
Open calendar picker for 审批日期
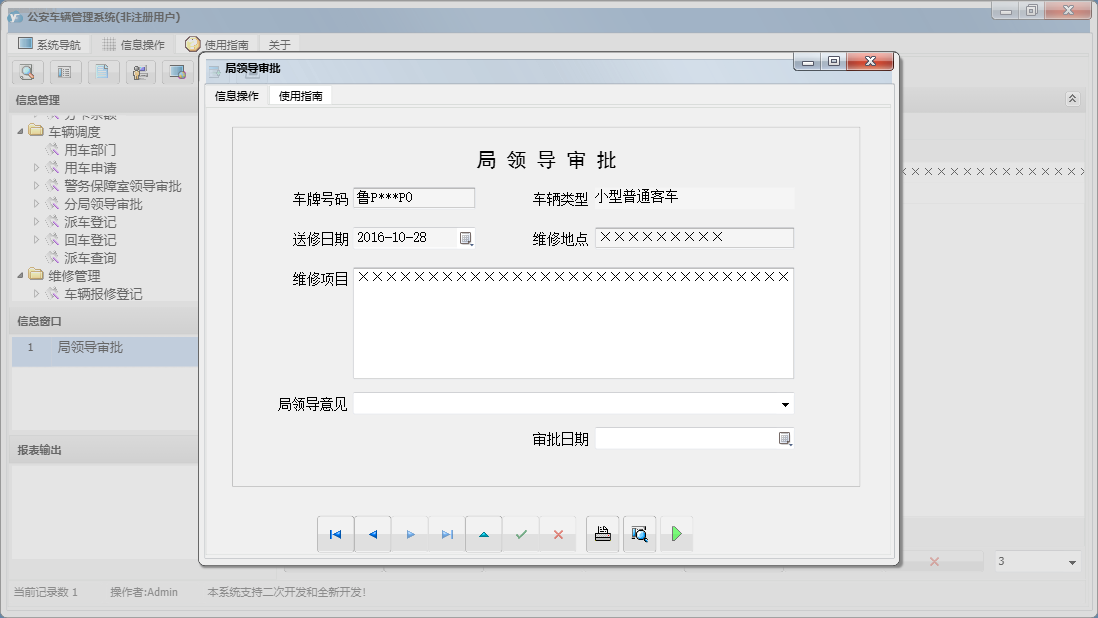785,439
